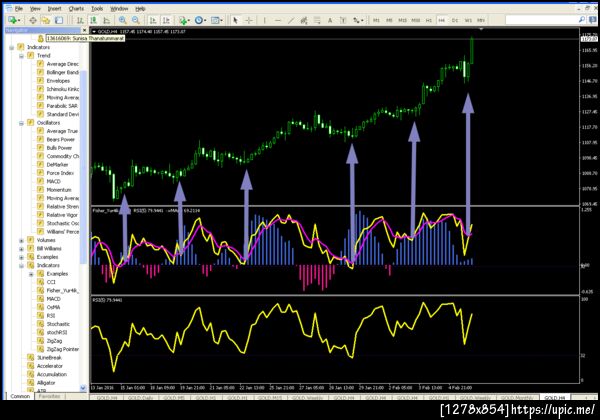Open the New Chart toolbar icon
Screen dimensions: 600x420
(12, 20)
